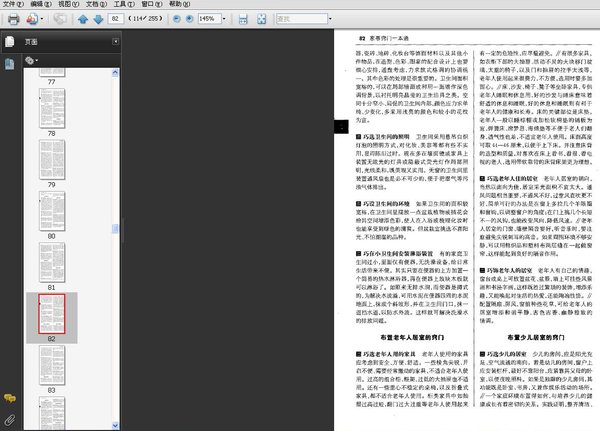Open the Pages panel icon in sidebar
Viewport: 600px width, 431px height.
(x=9, y=41)
